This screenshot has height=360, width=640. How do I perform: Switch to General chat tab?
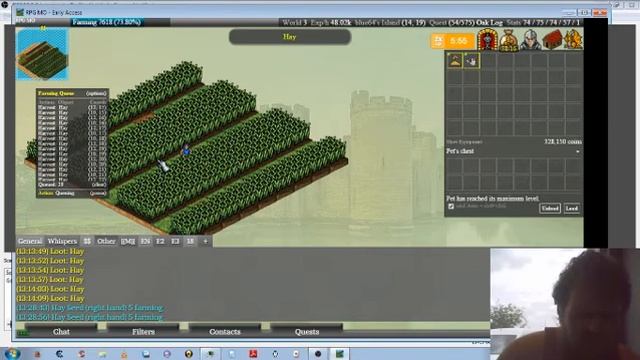click(x=30, y=241)
